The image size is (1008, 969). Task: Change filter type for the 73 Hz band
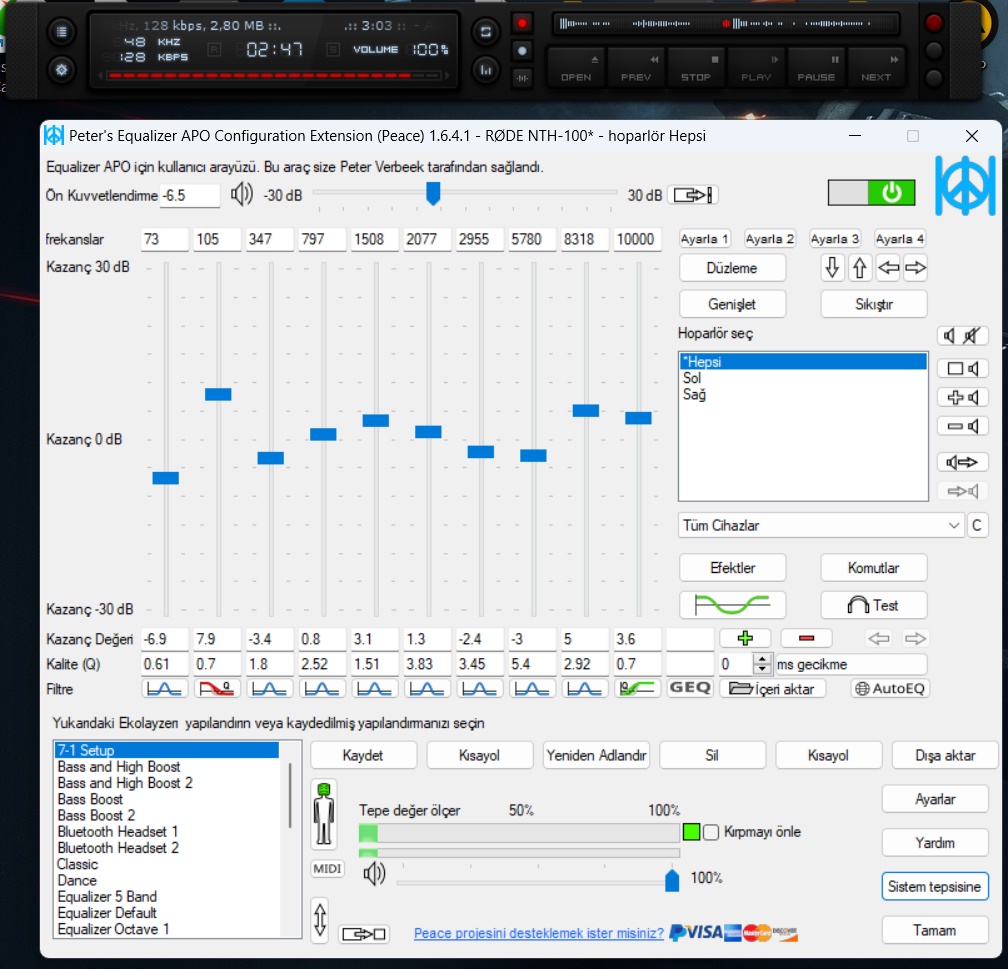[165, 689]
